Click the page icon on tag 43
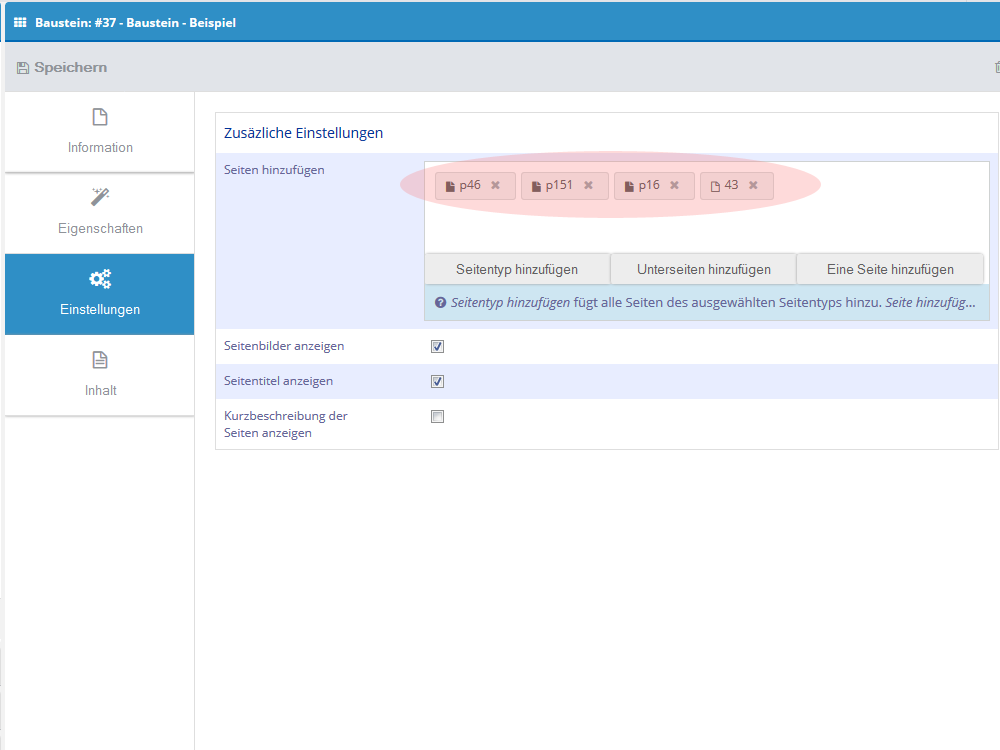1000x750 pixels. [x=715, y=186]
